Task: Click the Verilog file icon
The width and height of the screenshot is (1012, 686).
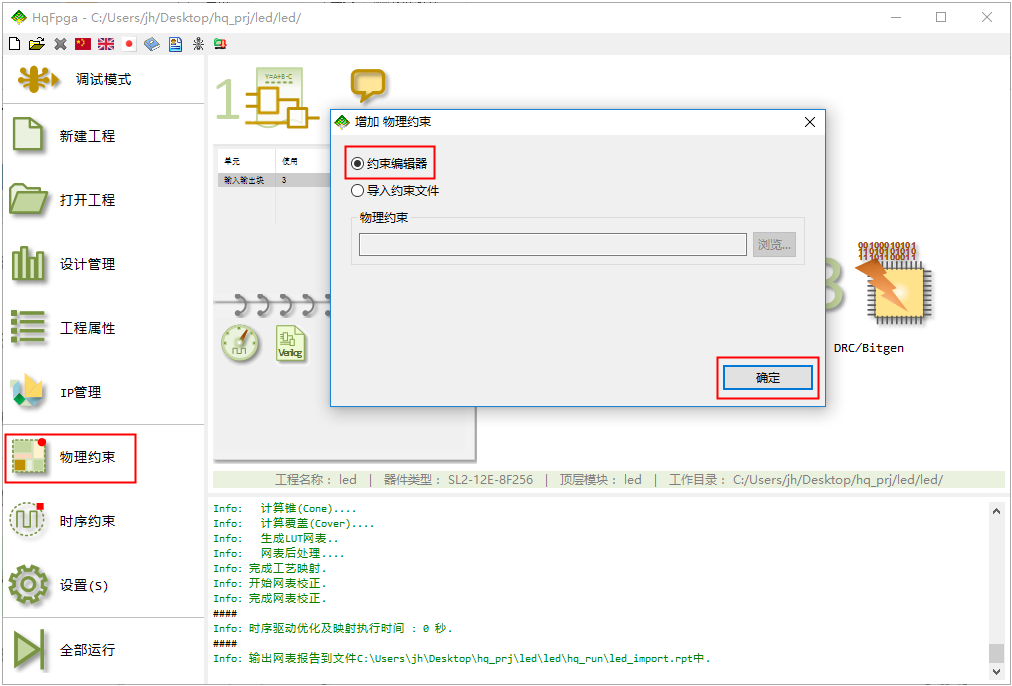Action: click(x=291, y=343)
